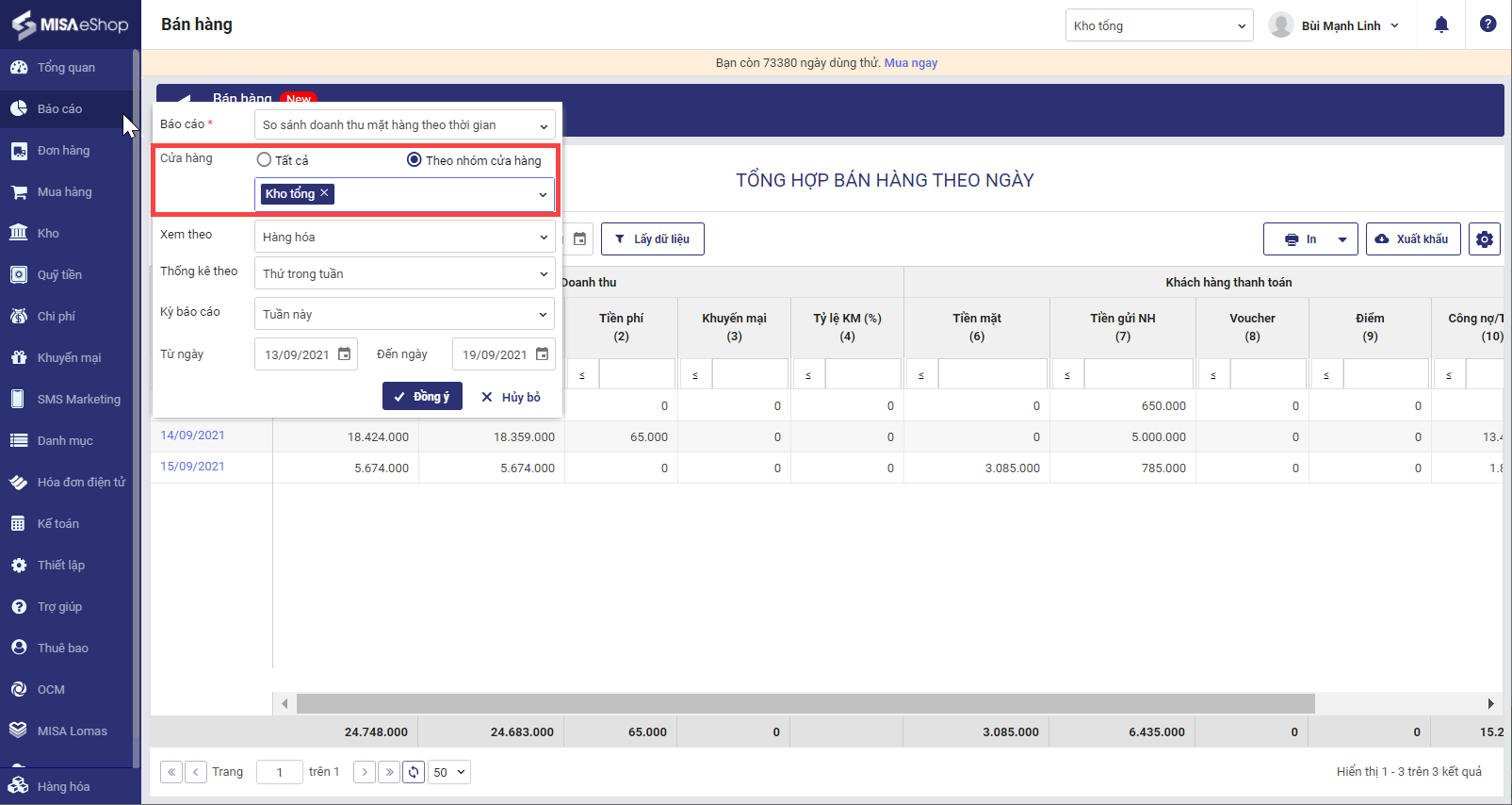Expand the Kỳ báo cáo dropdown
This screenshot has width=1512, height=805.
tap(404, 315)
